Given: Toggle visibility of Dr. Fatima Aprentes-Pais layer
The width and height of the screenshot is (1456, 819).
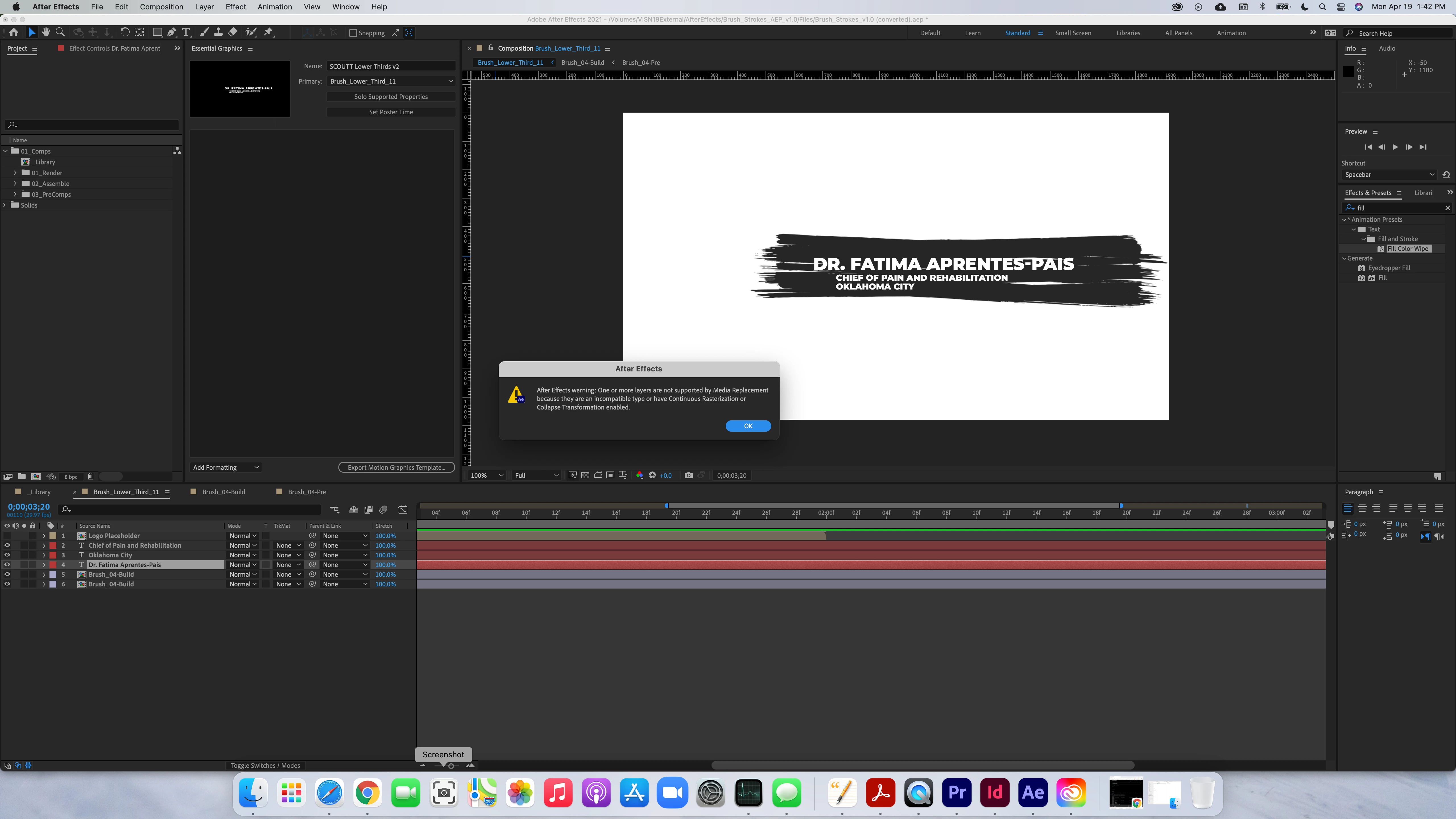Looking at the screenshot, I should click(7, 565).
